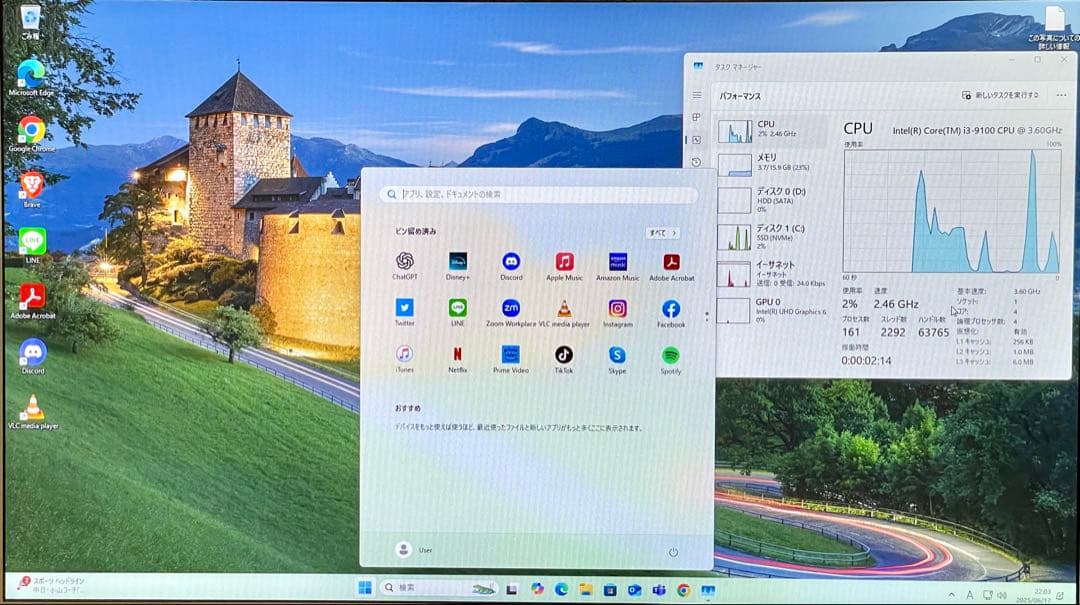This screenshot has width=1080, height=605.
Task: Start Netflix from the Start menu
Action: (x=457, y=356)
